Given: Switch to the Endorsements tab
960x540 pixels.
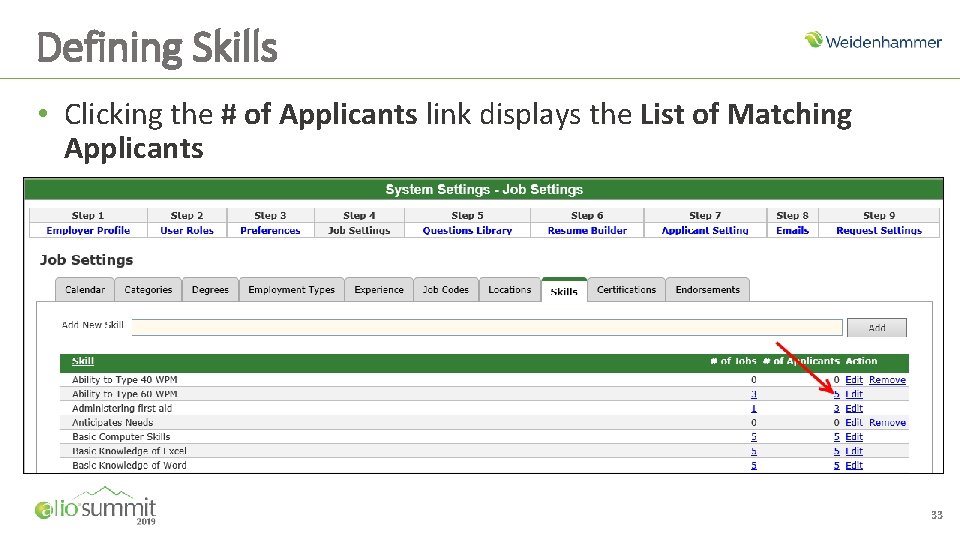Looking at the screenshot, I should click(708, 290).
